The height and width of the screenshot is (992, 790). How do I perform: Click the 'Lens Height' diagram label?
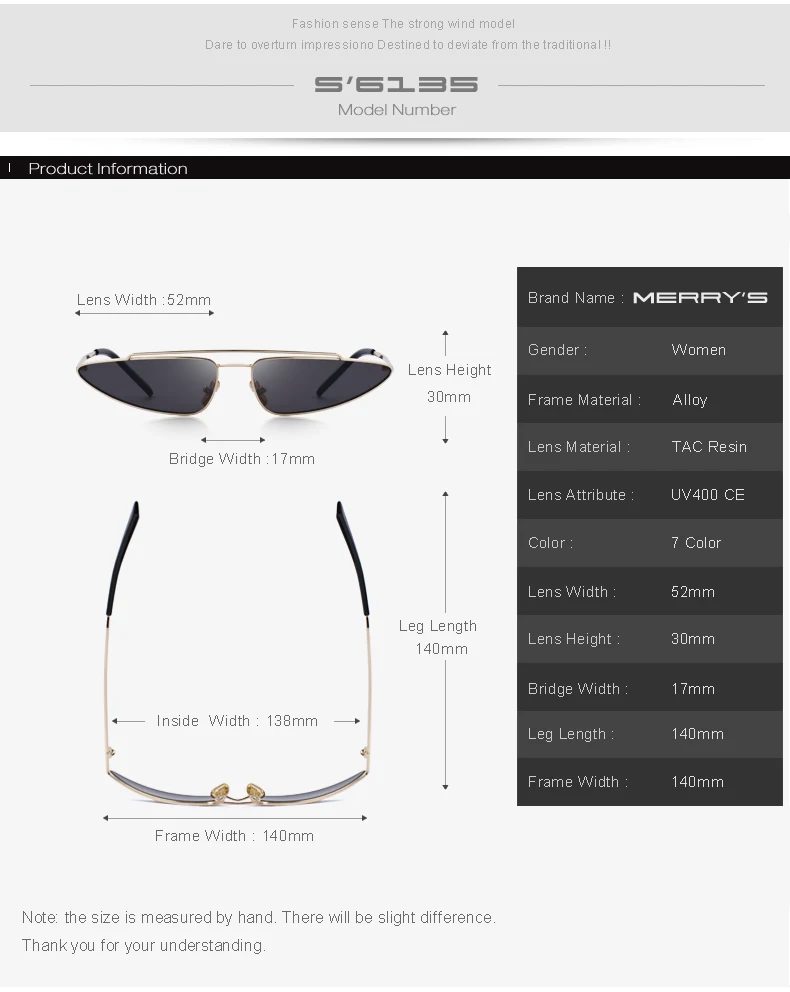tap(449, 370)
